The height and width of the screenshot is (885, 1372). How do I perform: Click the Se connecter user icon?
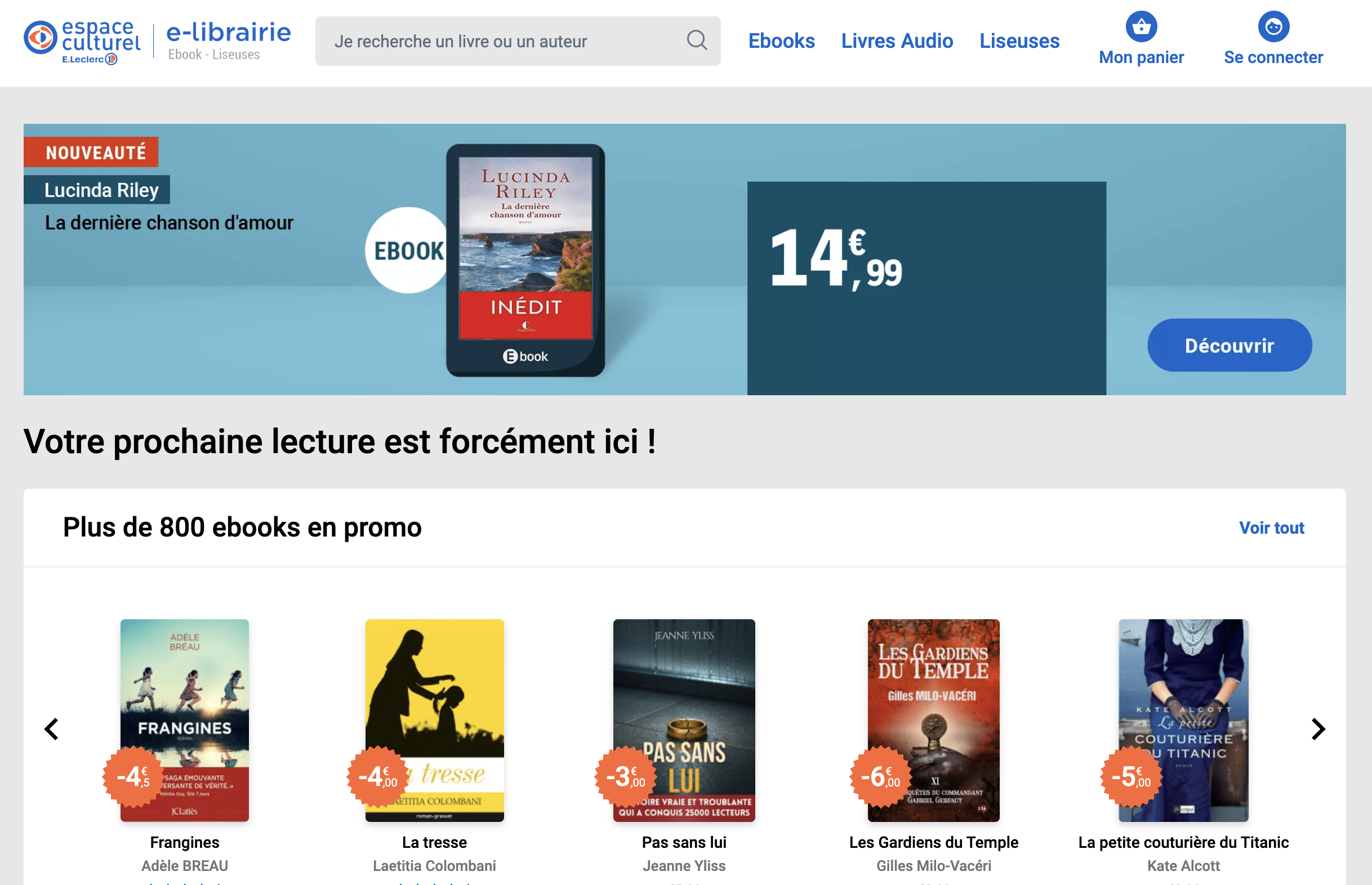click(1272, 26)
